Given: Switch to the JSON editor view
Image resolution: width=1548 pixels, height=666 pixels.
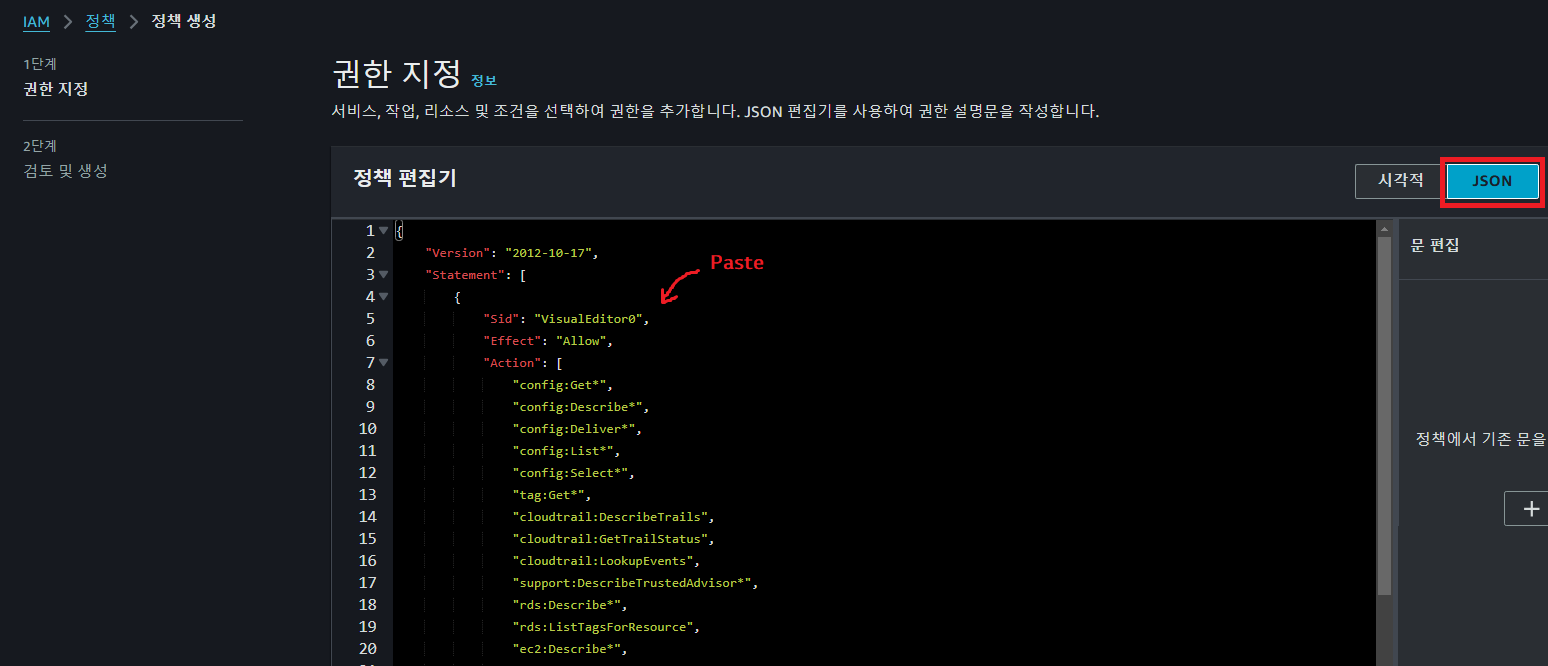Looking at the screenshot, I should [x=1491, y=181].
